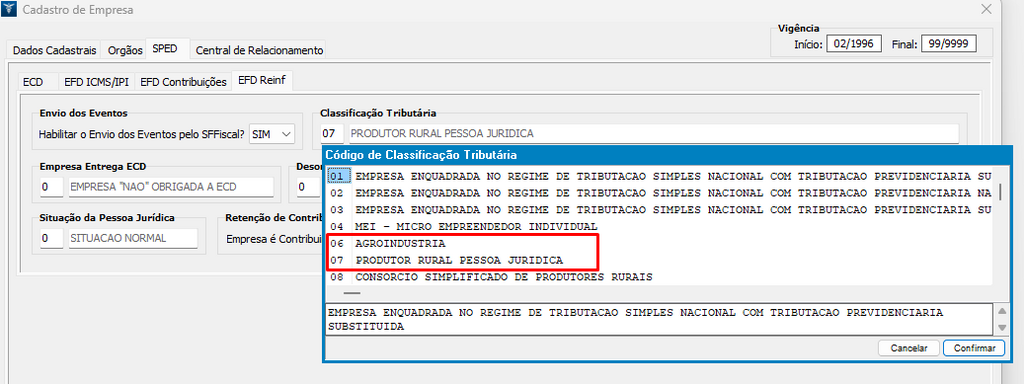Click the Confirmar button
The image size is (1024, 384).
click(x=974, y=348)
